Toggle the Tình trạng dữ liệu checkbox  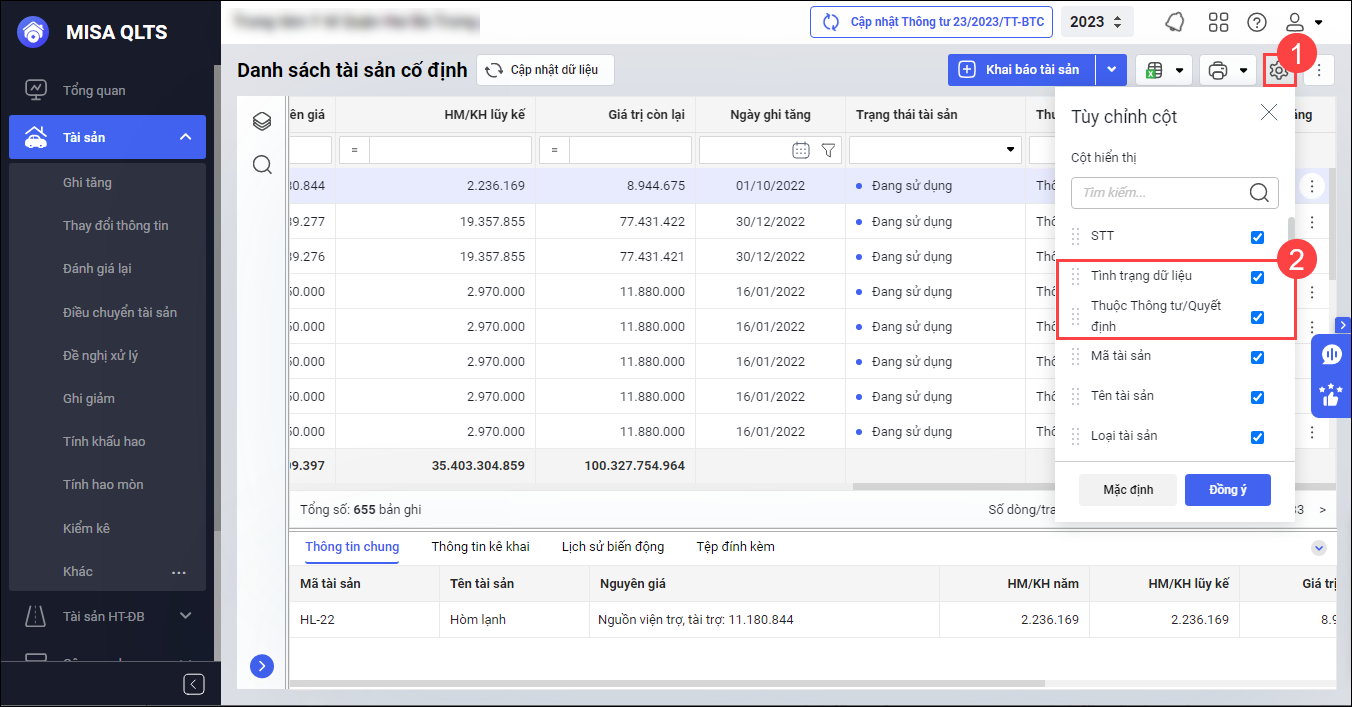click(1257, 277)
